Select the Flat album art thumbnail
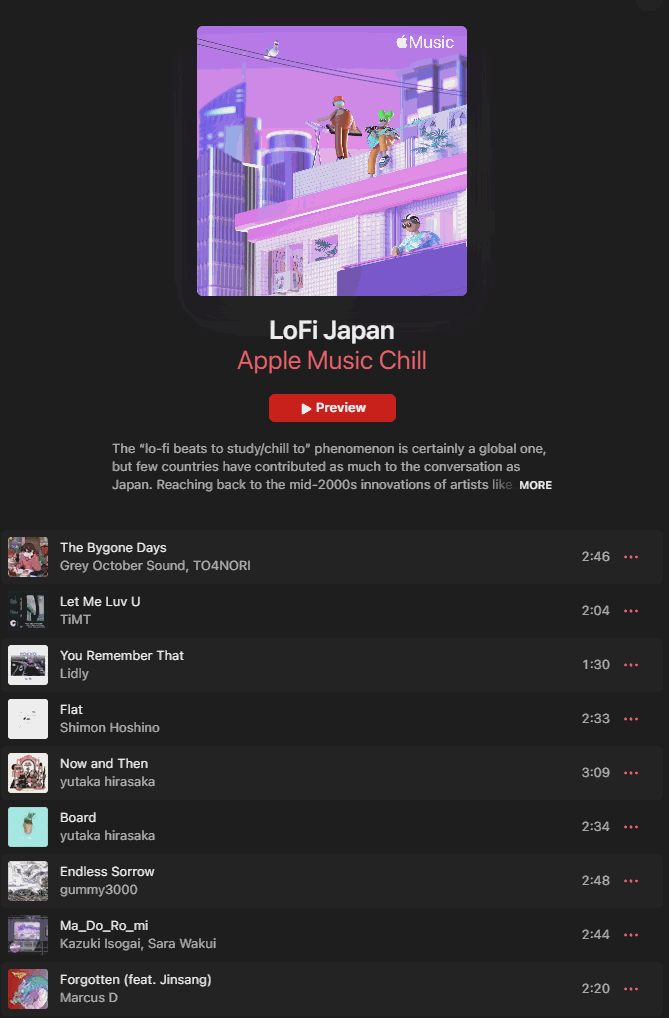669x1018 pixels. (28, 719)
